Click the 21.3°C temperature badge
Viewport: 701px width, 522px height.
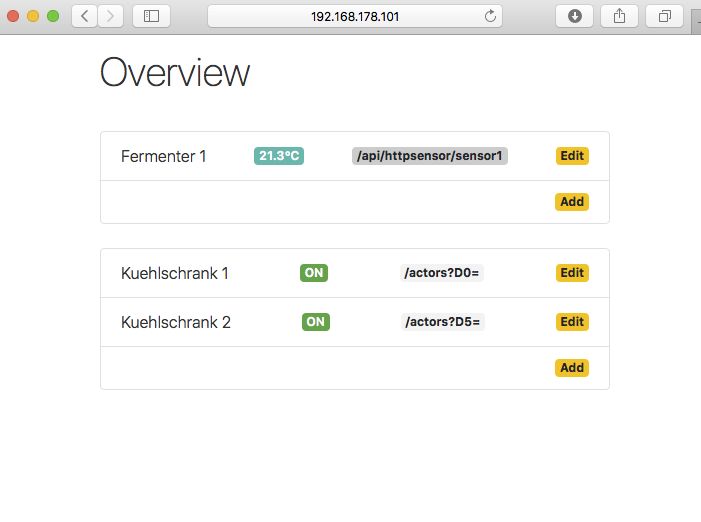[279, 156]
